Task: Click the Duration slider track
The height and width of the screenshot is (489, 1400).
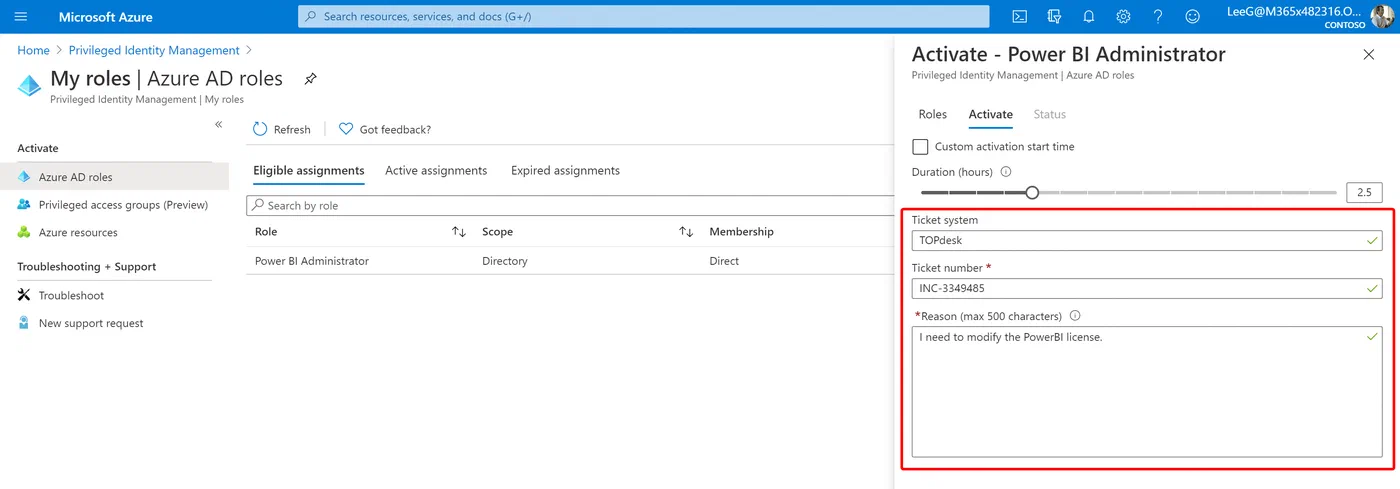Action: coord(1128,192)
